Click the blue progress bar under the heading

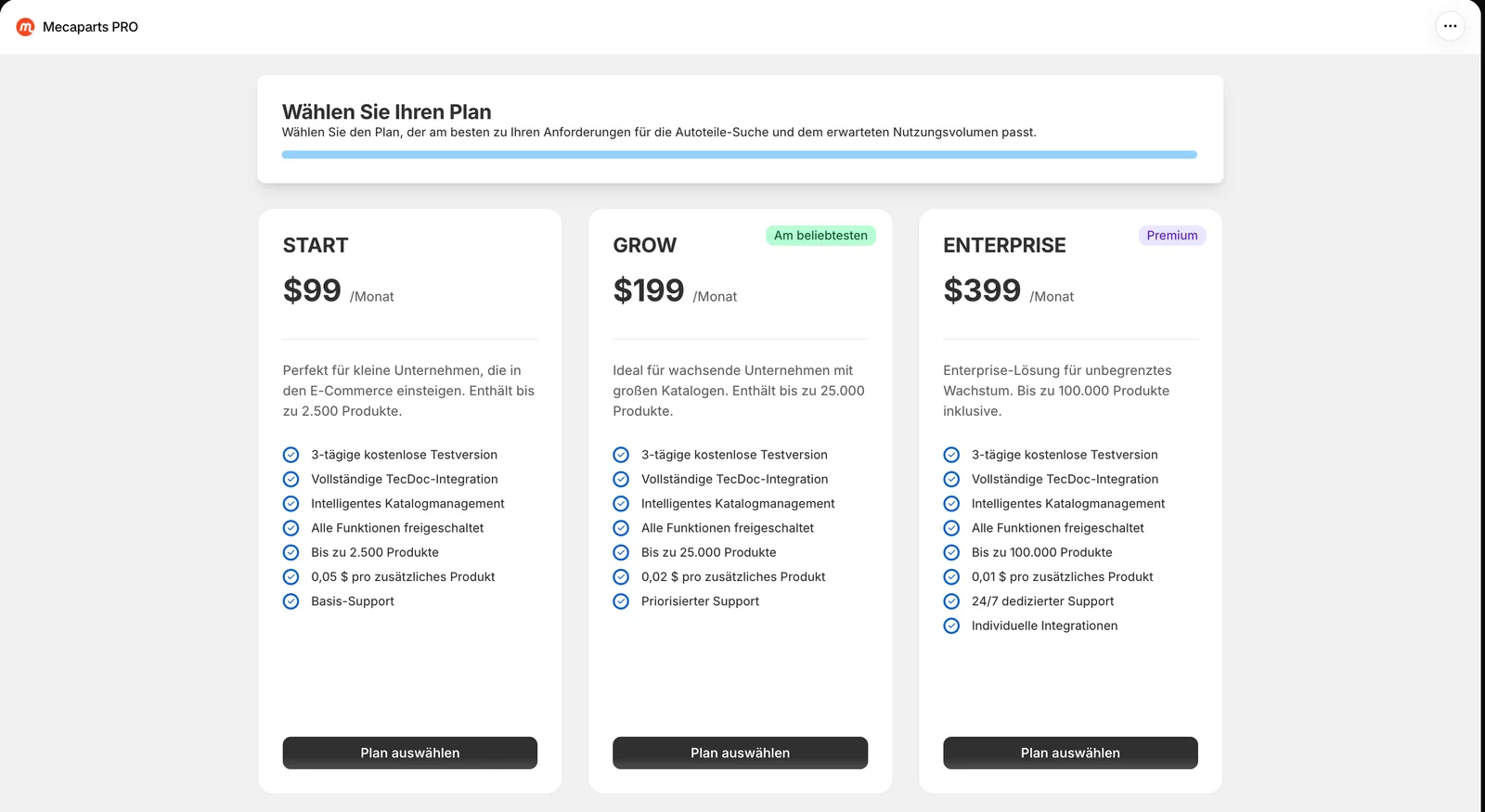[x=740, y=155]
